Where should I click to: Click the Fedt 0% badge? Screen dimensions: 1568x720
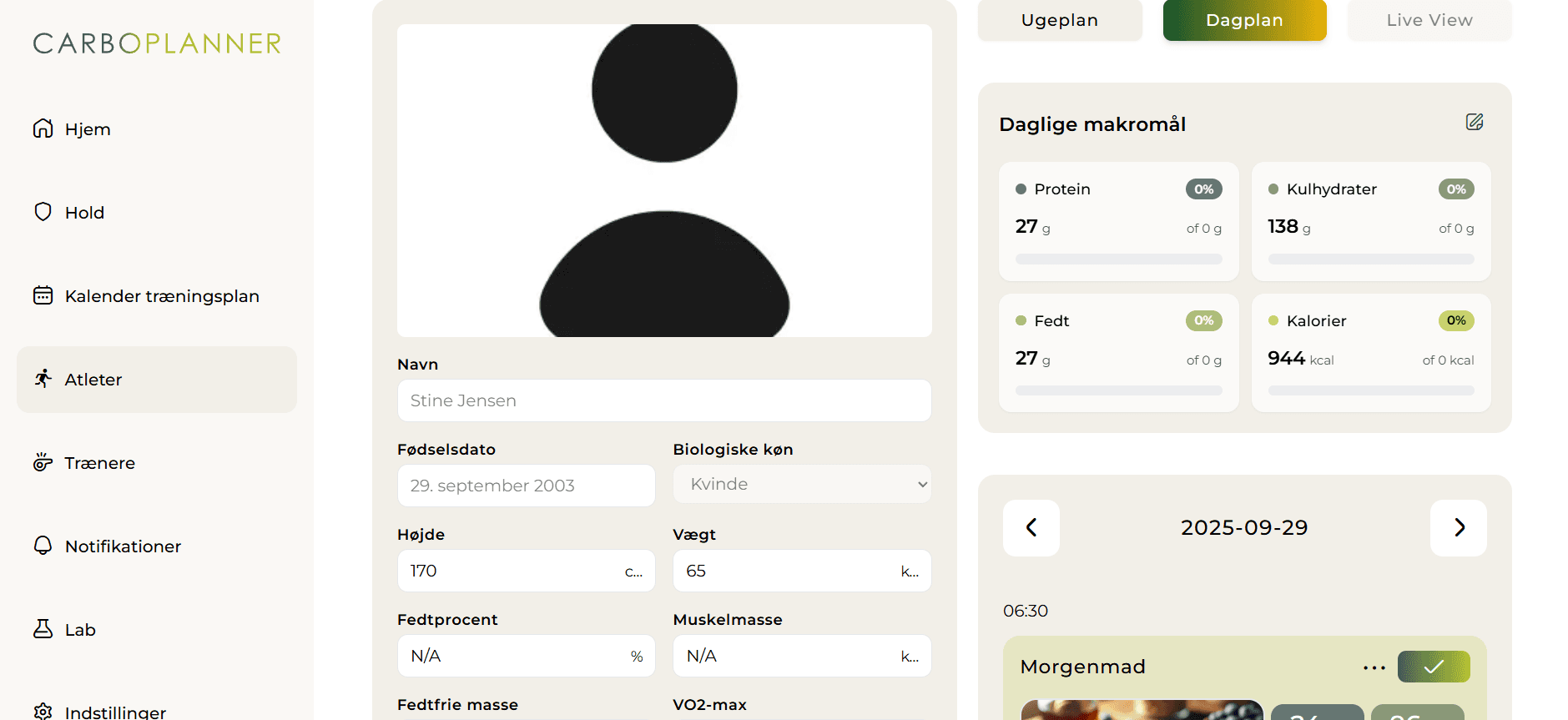coord(1204,320)
